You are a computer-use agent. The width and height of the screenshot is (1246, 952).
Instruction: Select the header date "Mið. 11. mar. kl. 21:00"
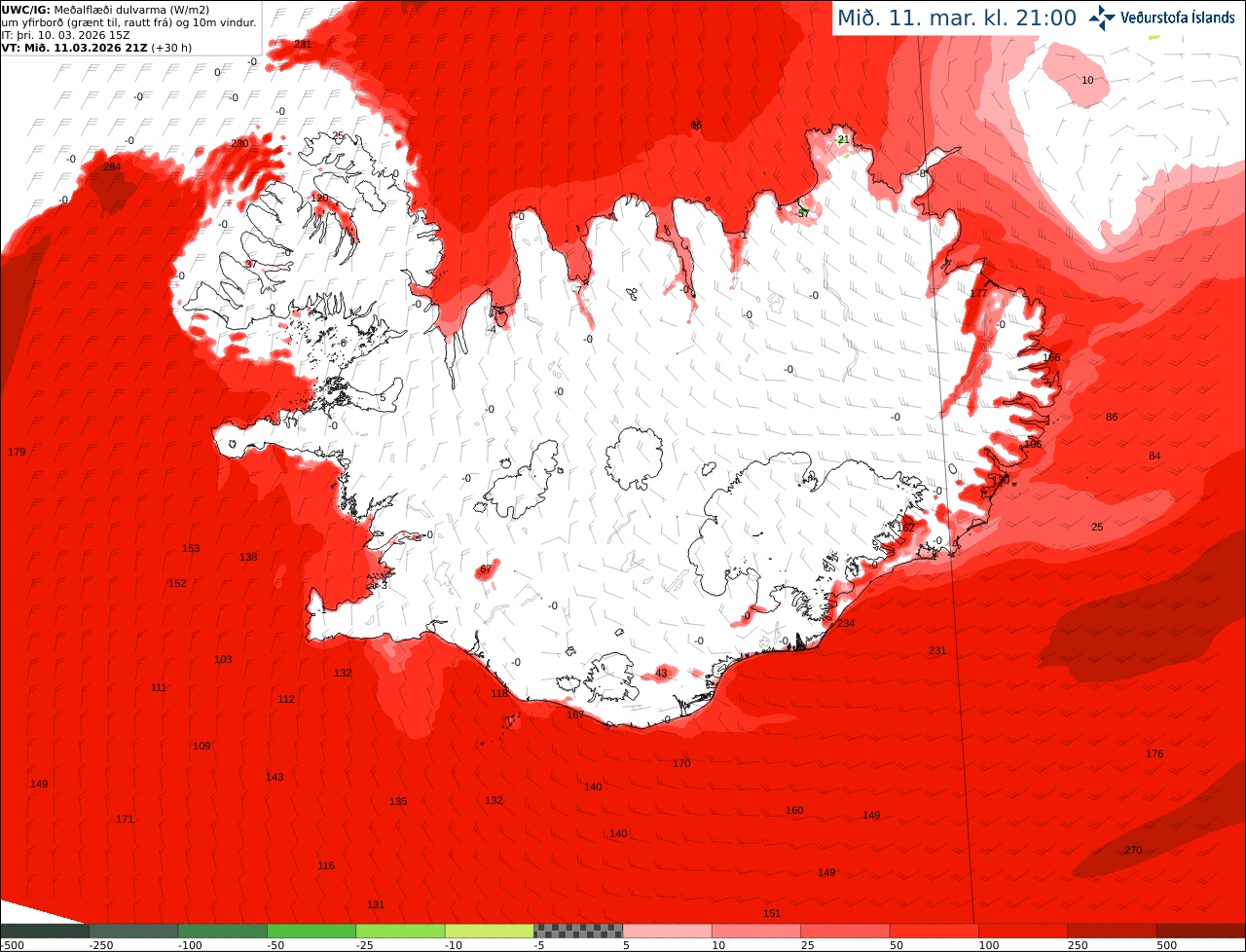coord(957,18)
